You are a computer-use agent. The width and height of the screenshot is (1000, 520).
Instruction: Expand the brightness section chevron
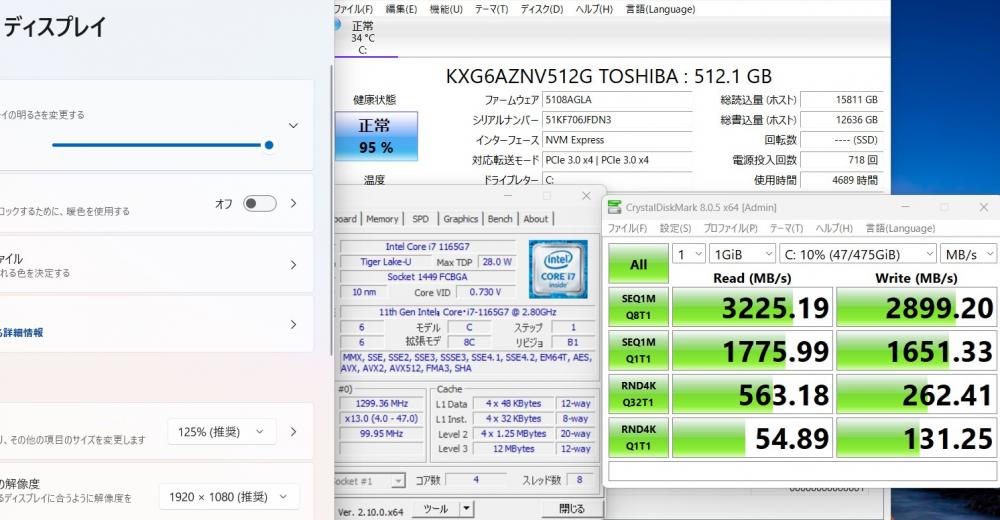point(293,126)
